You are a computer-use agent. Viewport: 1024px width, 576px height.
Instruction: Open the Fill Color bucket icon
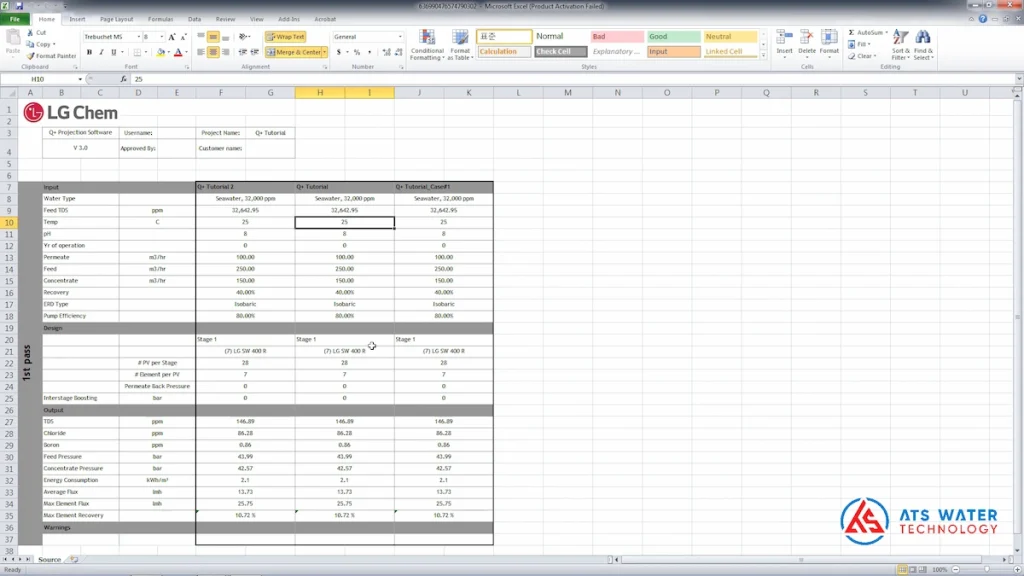point(160,52)
